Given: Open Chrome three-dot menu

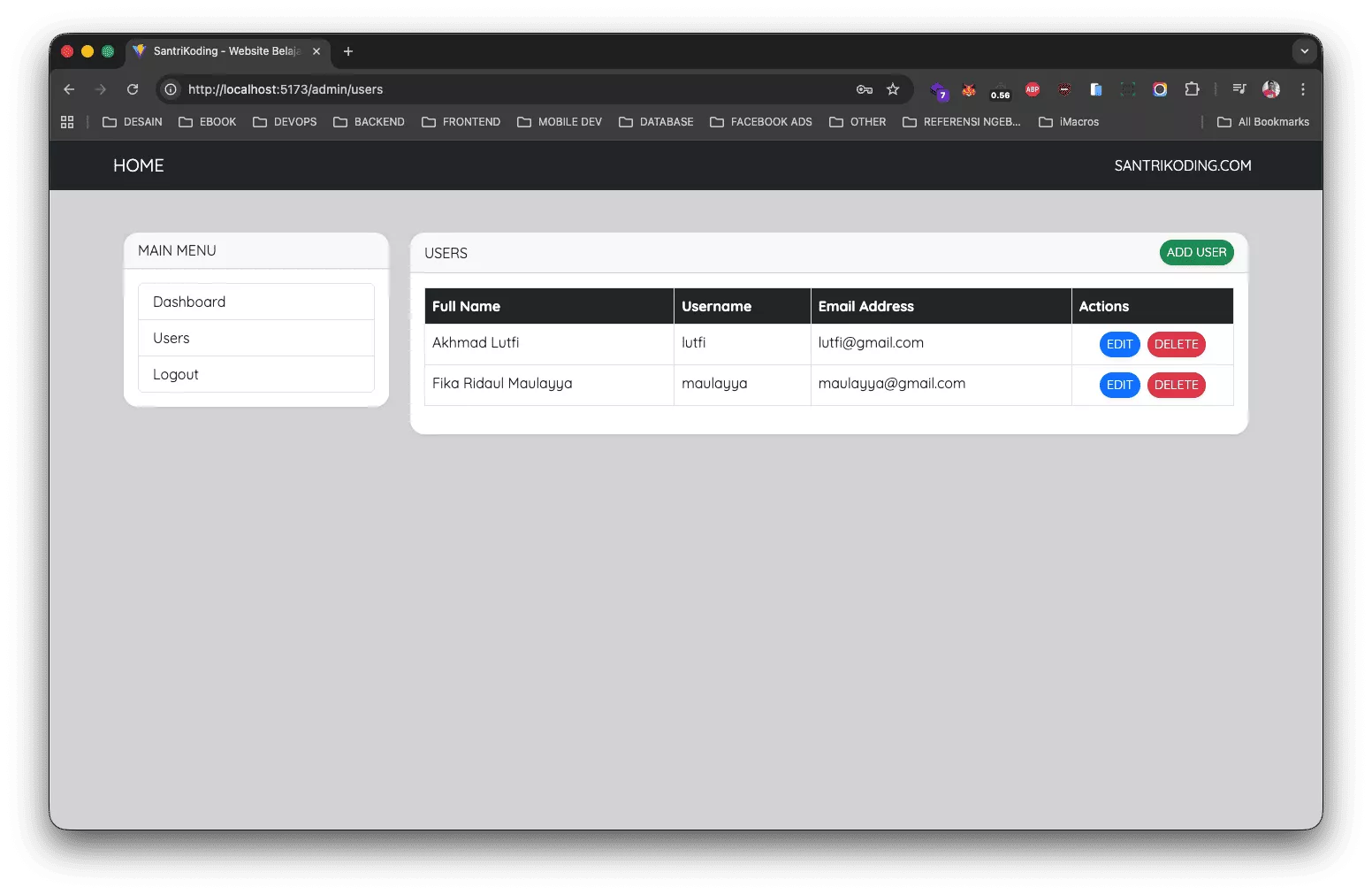Looking at the screenshot, I should pos(1303,89).
